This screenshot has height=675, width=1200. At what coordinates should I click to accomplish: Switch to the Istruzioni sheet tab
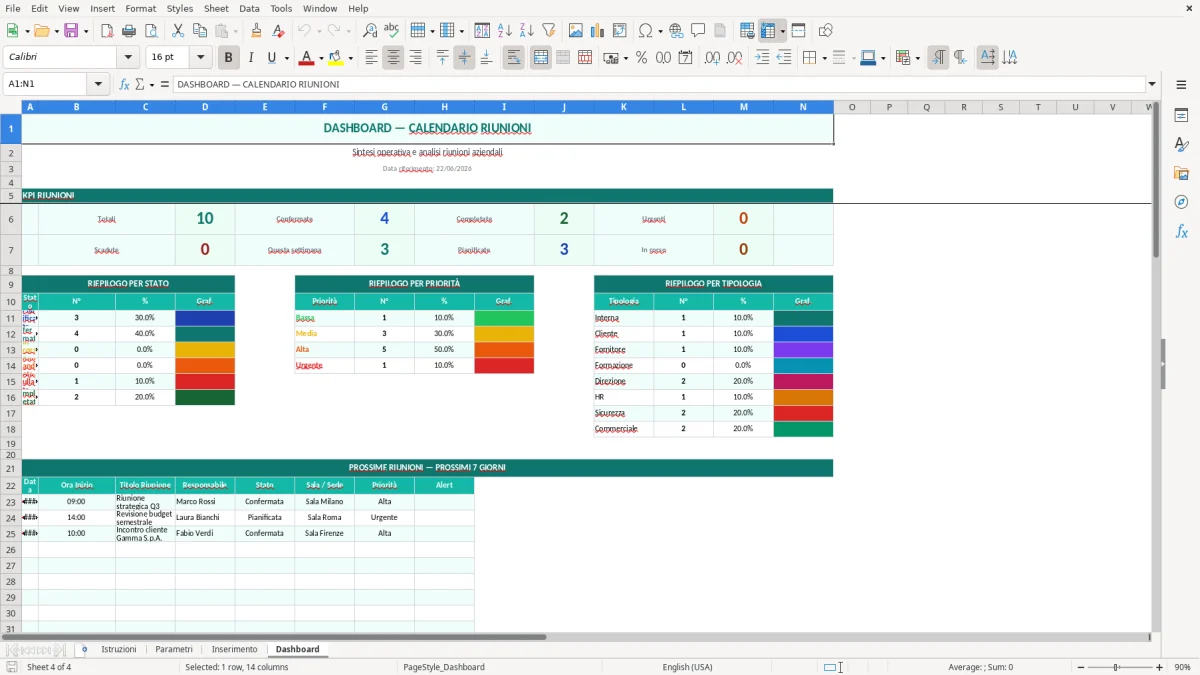(119, 649)
